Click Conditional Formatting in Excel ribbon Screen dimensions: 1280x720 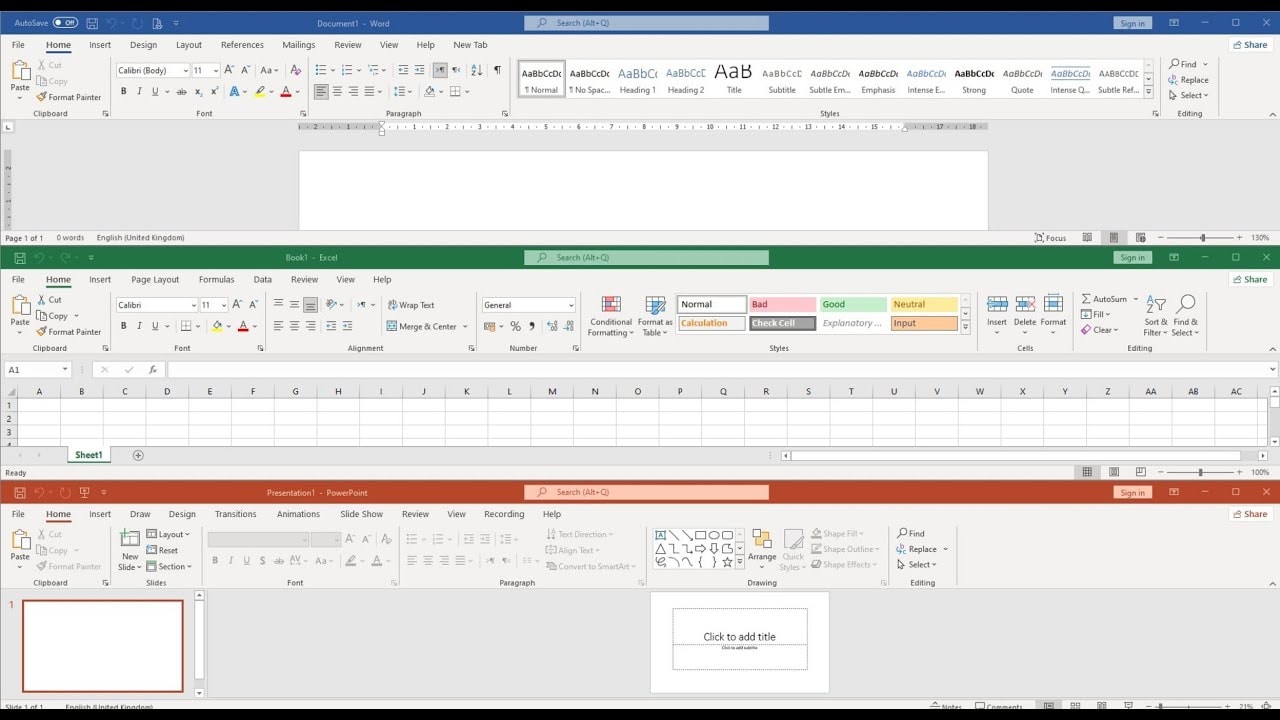(x=610, y=316)
